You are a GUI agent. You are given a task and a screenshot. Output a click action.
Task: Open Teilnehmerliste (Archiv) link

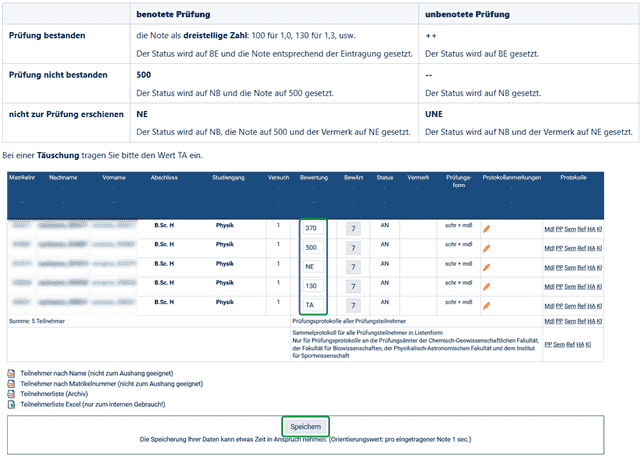54,394
